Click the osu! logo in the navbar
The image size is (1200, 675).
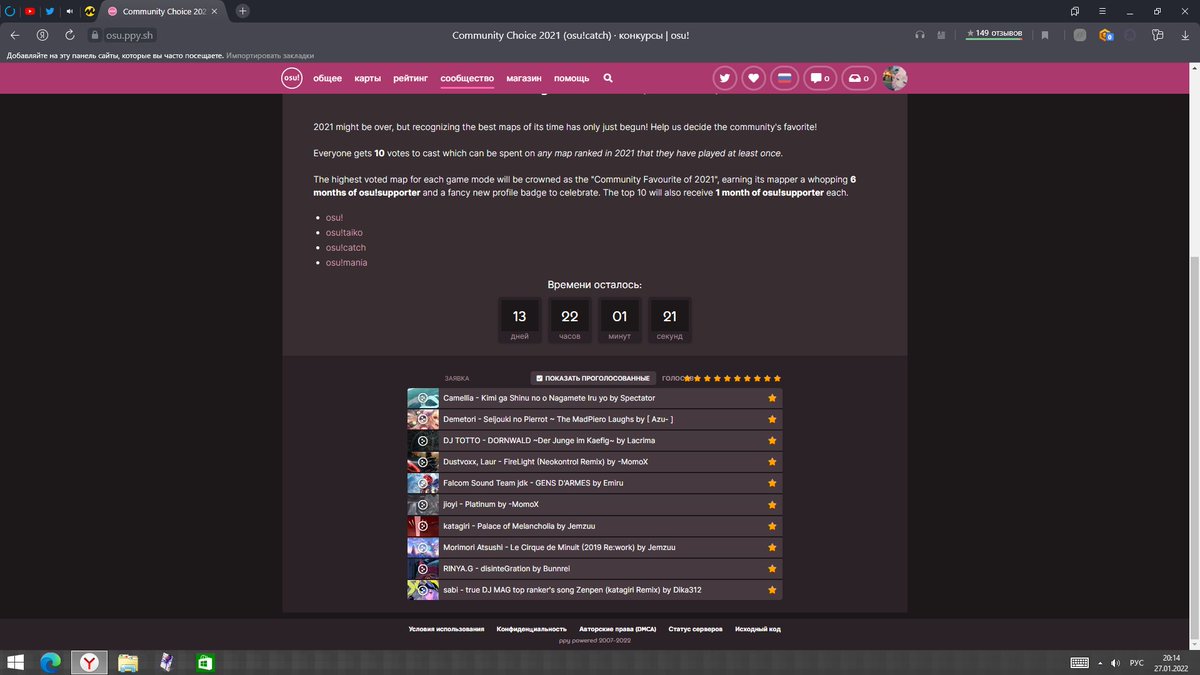[x=291, y=78]
